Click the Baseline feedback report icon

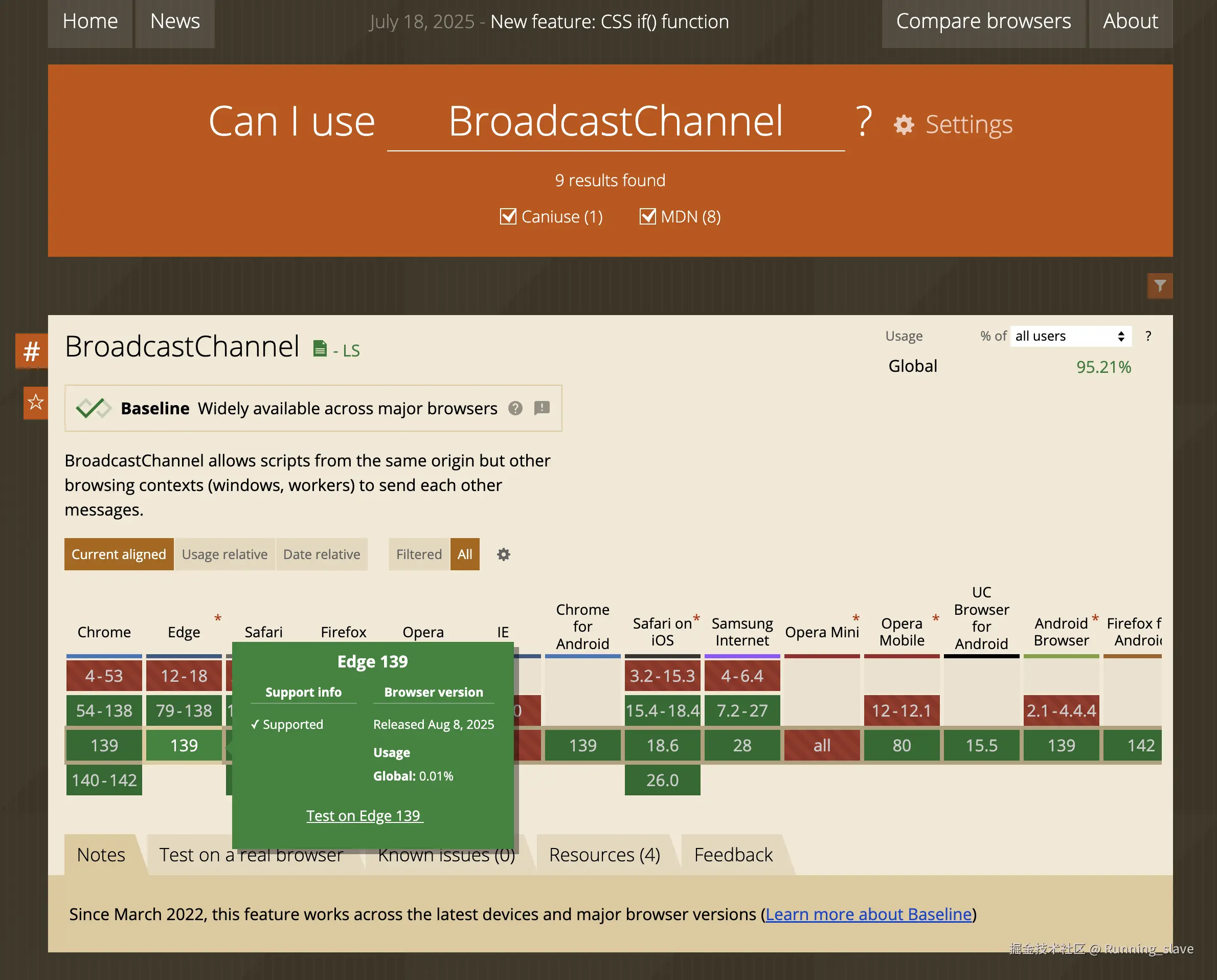[x=542, y=408]
